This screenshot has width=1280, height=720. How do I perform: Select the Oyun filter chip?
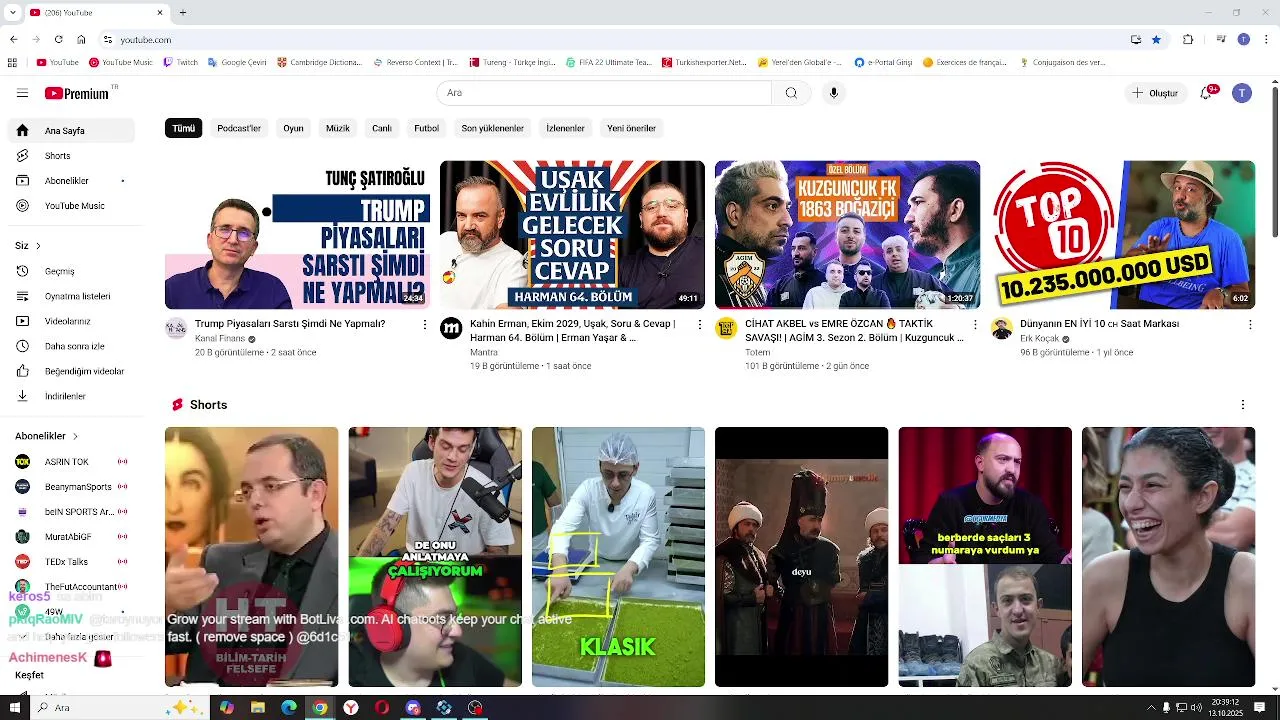click(x=293, y=128)
